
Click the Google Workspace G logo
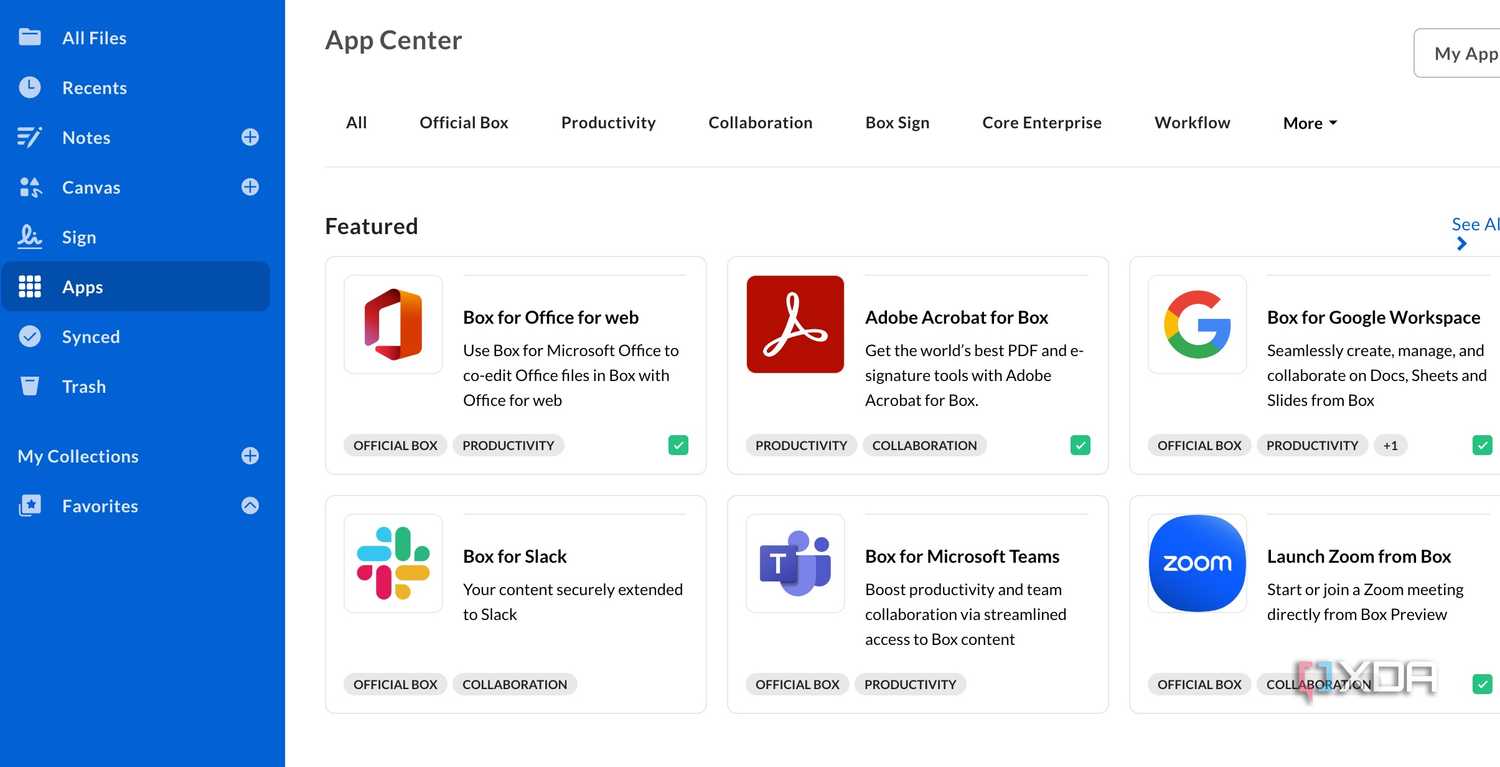[x=1197, y=324]
